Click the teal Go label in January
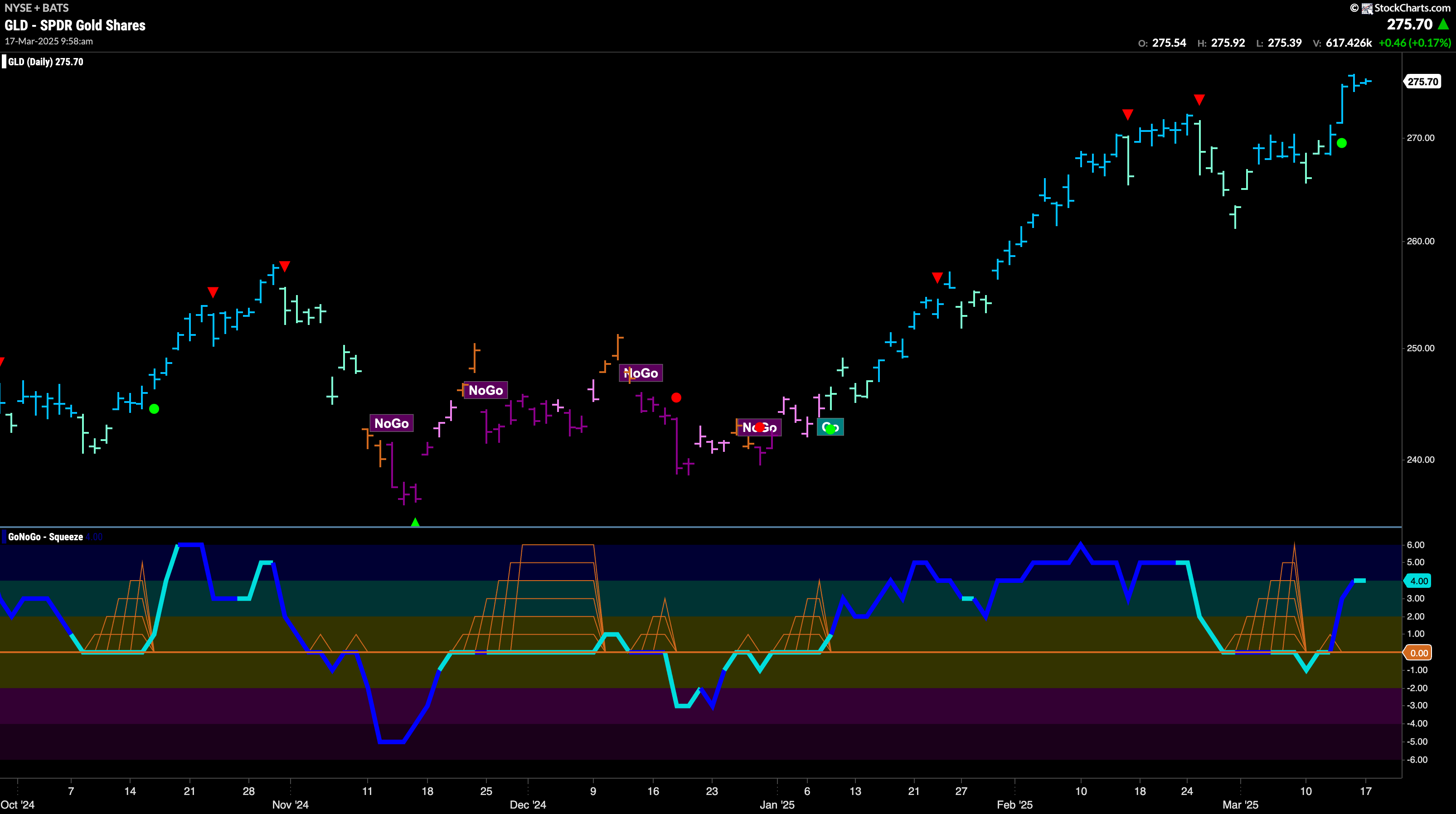The image size is (1456, 814). pyautogui.click(x=830, y=427)
